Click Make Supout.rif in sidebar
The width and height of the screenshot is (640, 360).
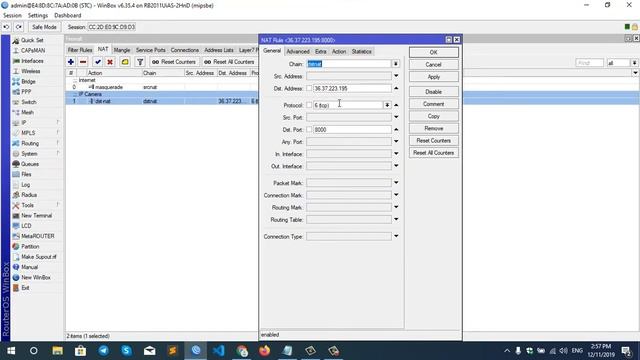[39, 257]
